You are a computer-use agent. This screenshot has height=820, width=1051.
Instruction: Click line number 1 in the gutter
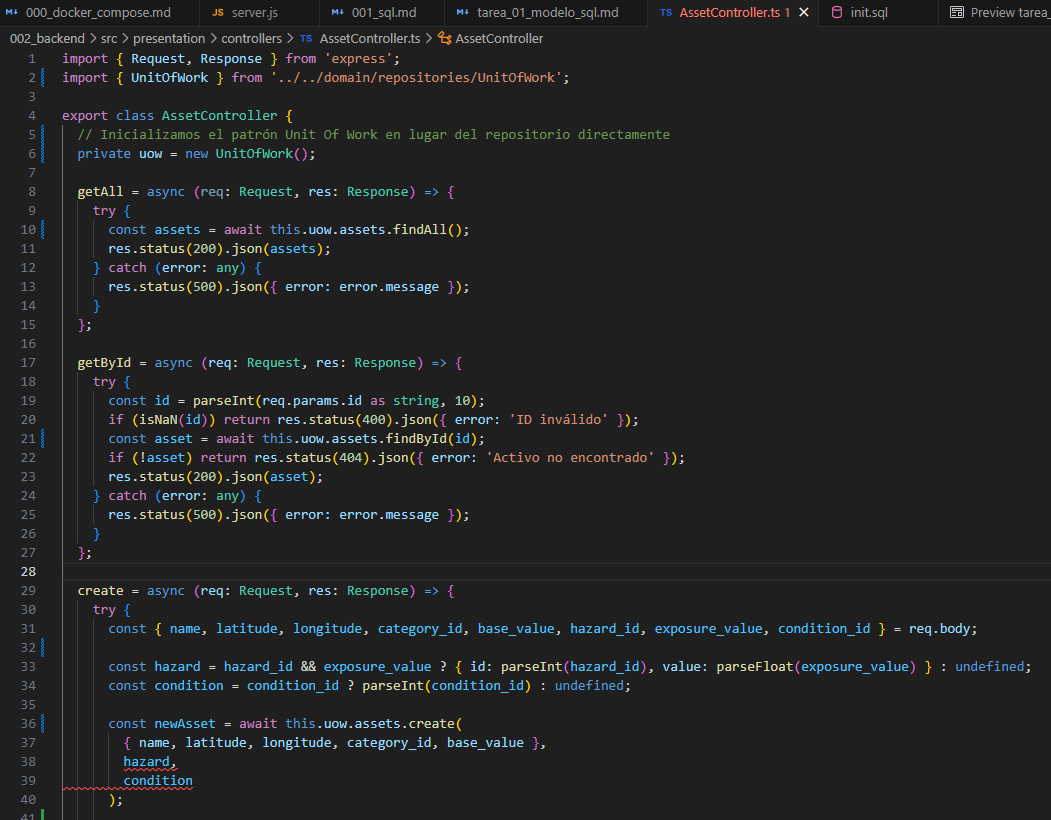pyautogui.click(x=32, y=59)
